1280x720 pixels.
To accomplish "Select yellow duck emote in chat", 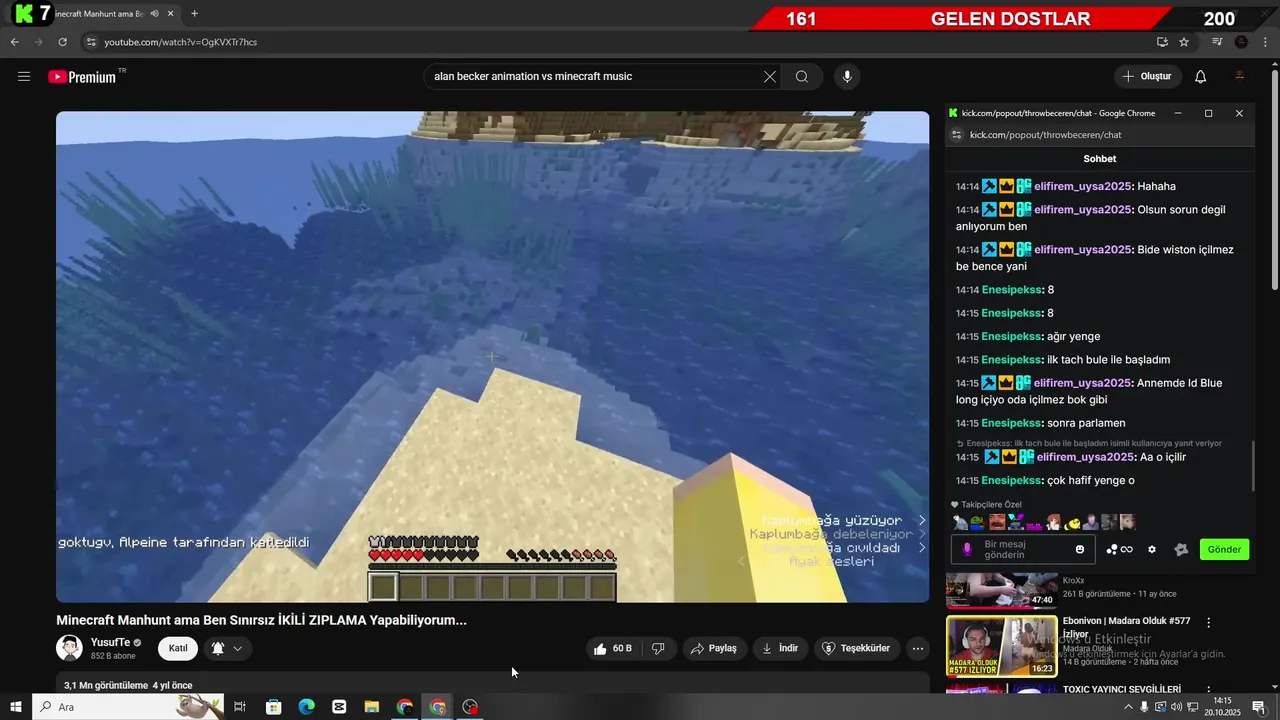I will [1073, 522].
